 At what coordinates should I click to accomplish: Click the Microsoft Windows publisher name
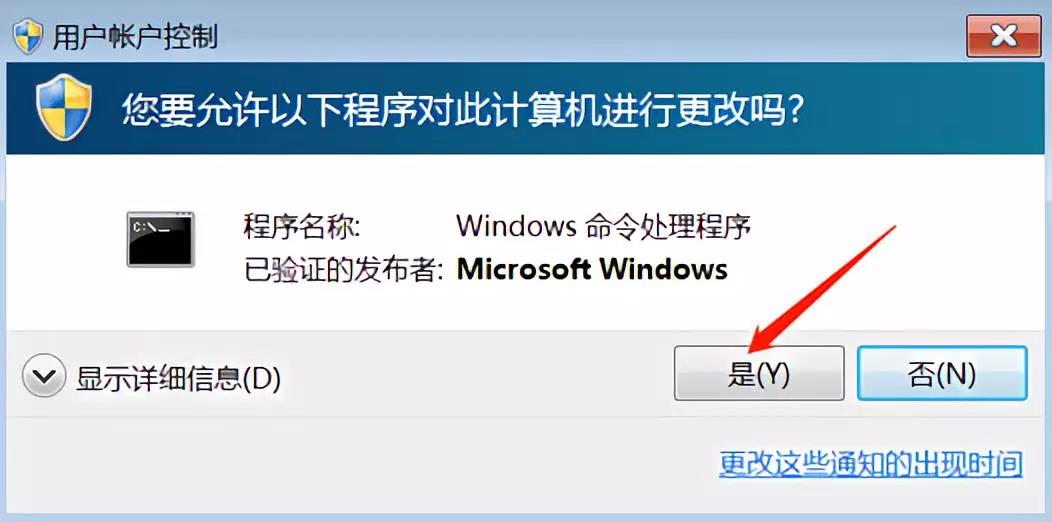pyautogui.click(x=592, y=269)
